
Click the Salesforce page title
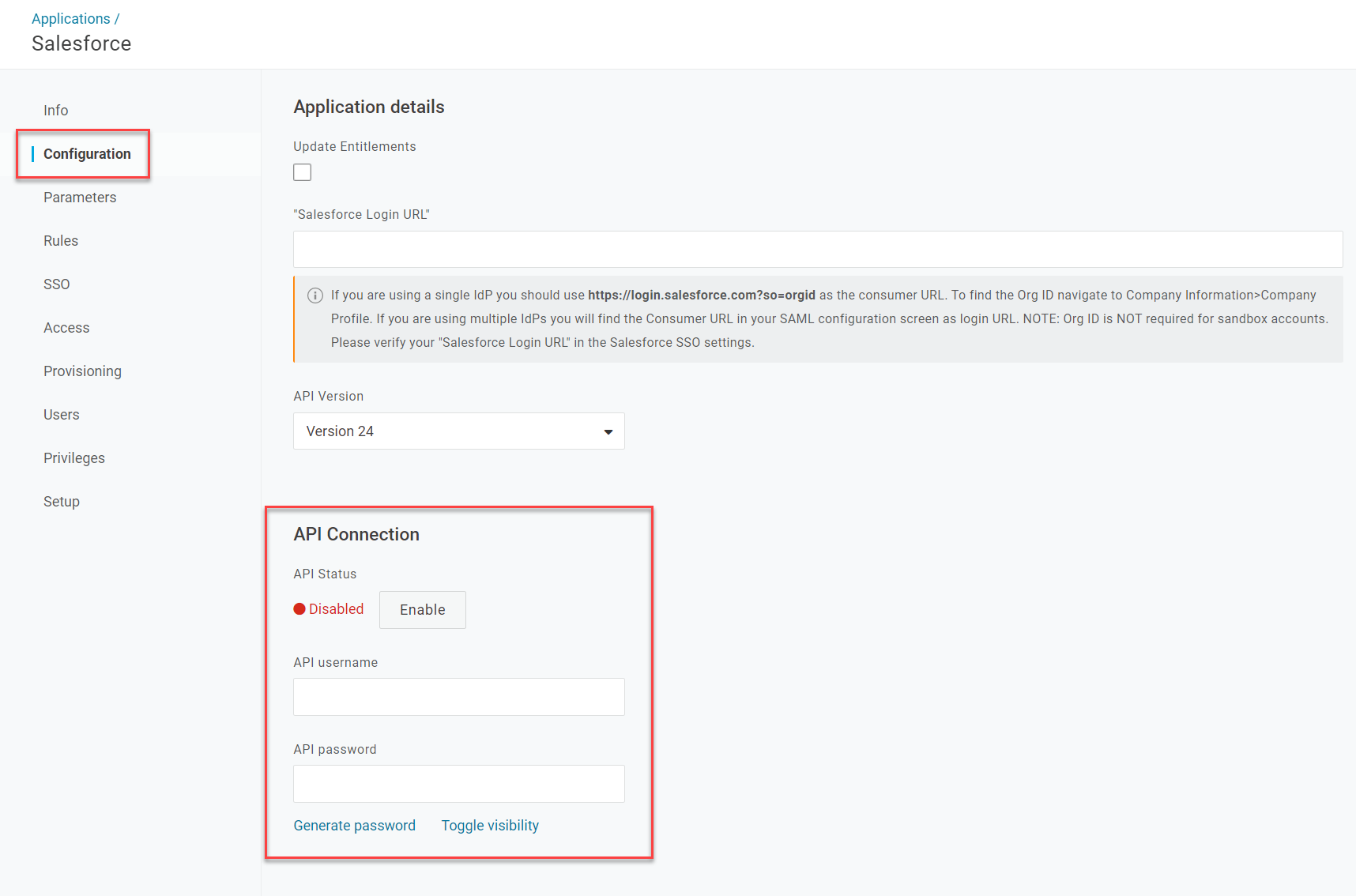(81, 43)
